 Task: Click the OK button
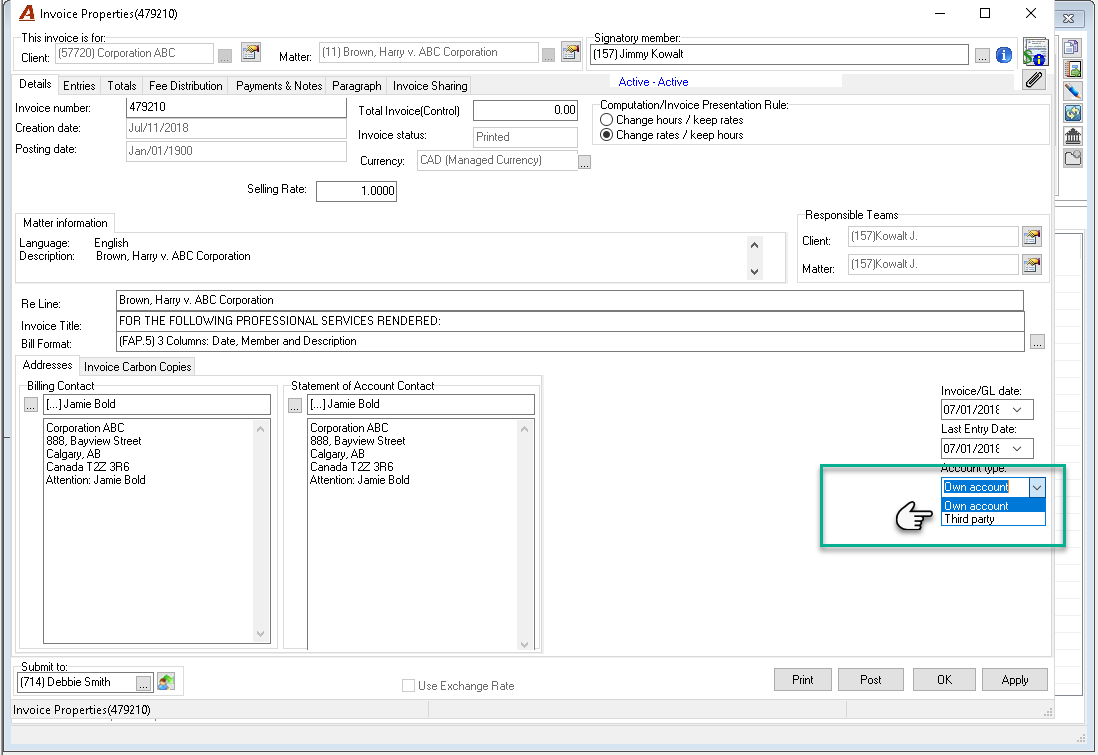point(944,679)
